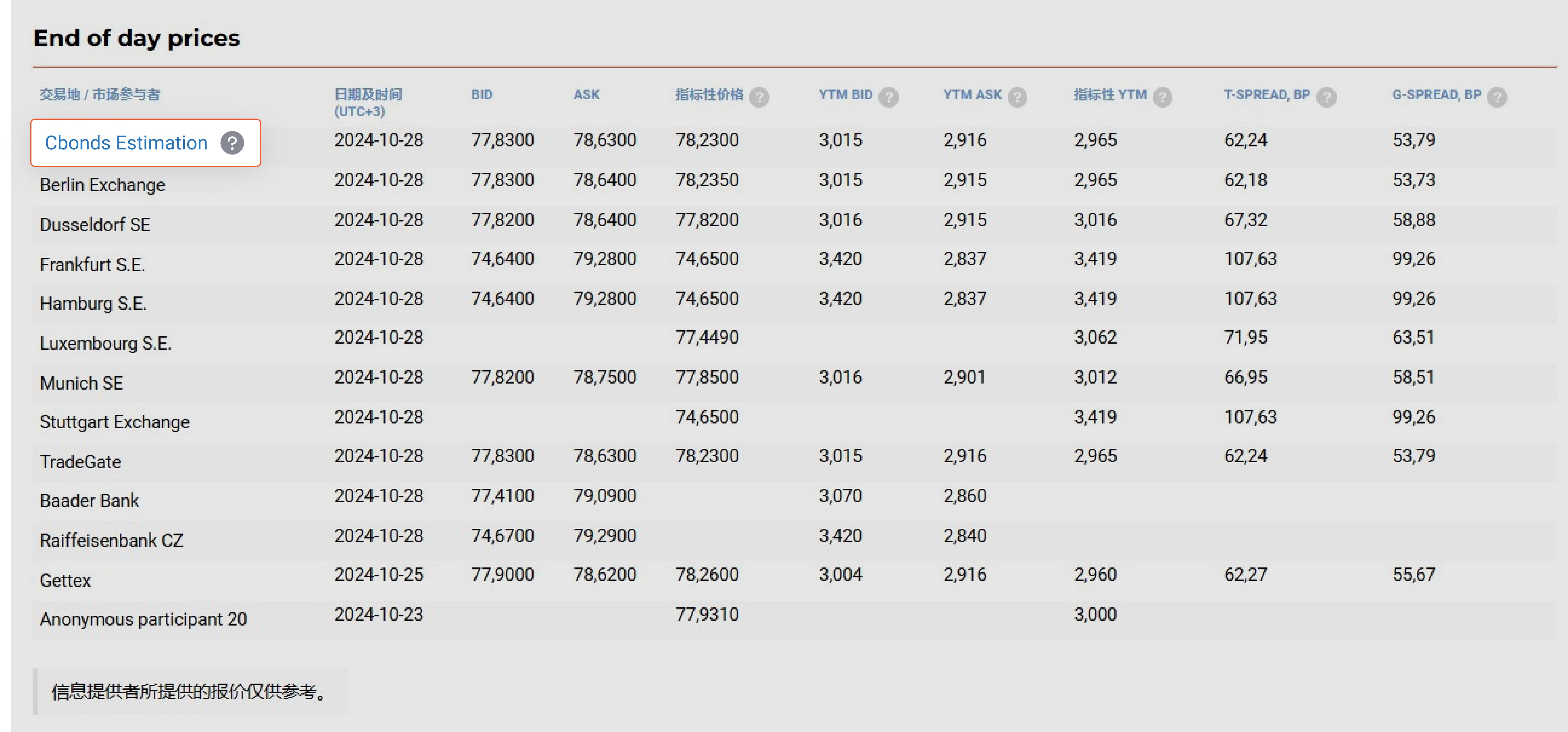Viewport: 1568px width, 732px height.
Task: Click Baader Bank YTM bid 3,070
Action: (x=840, y=496)
